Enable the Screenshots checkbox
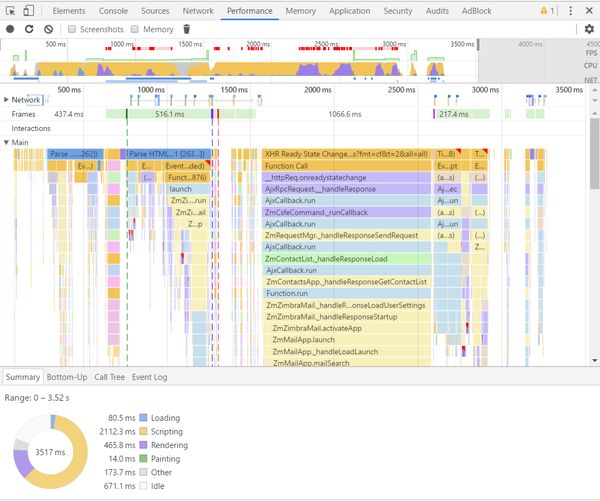600x501 pixels. tap(72, 29)
